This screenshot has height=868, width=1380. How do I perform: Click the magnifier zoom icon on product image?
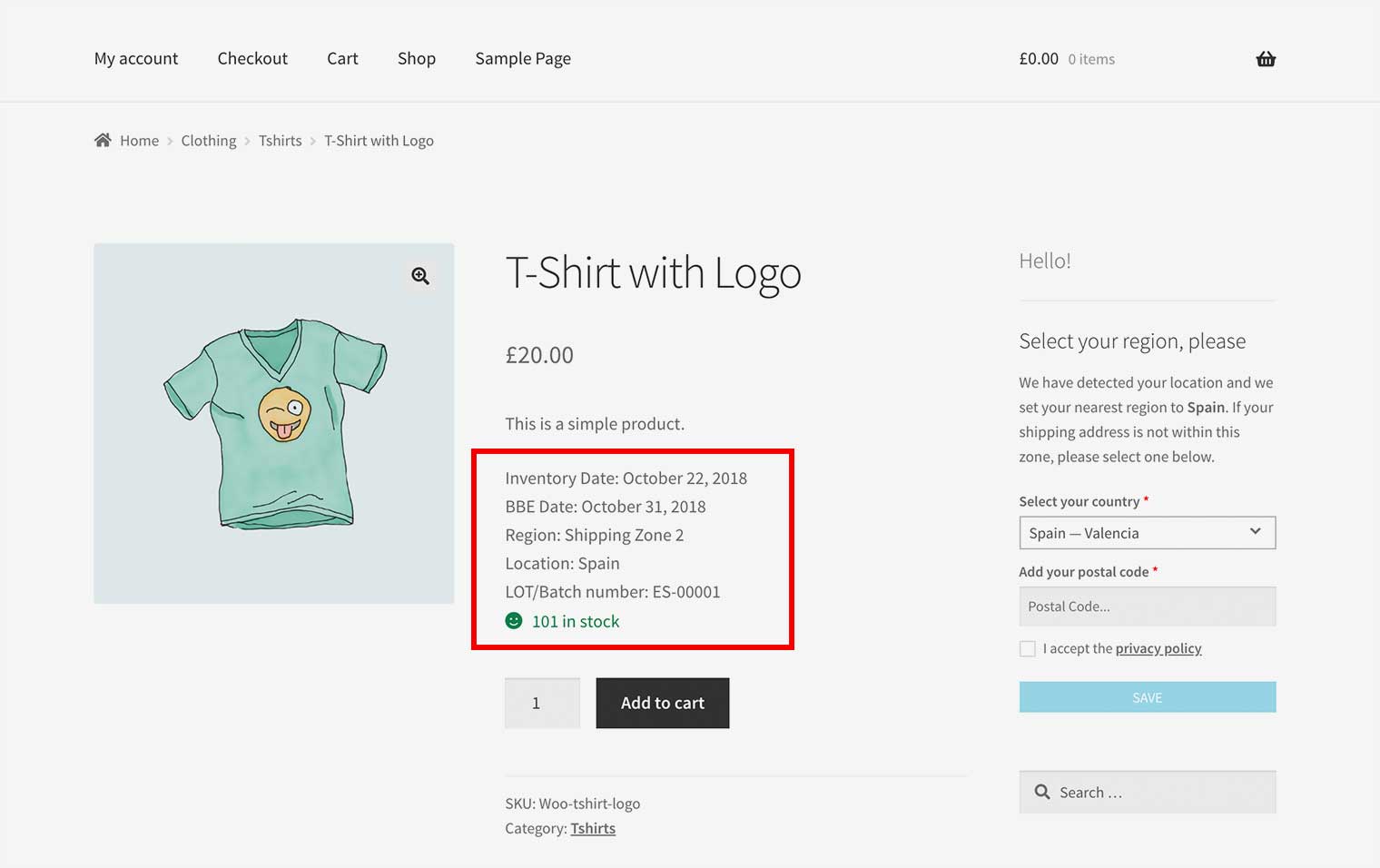click(420, 276)
